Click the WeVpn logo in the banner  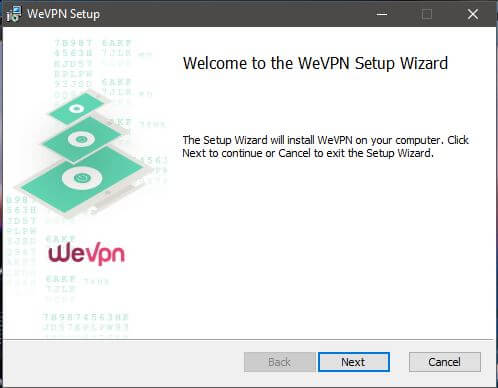point(86,253)
